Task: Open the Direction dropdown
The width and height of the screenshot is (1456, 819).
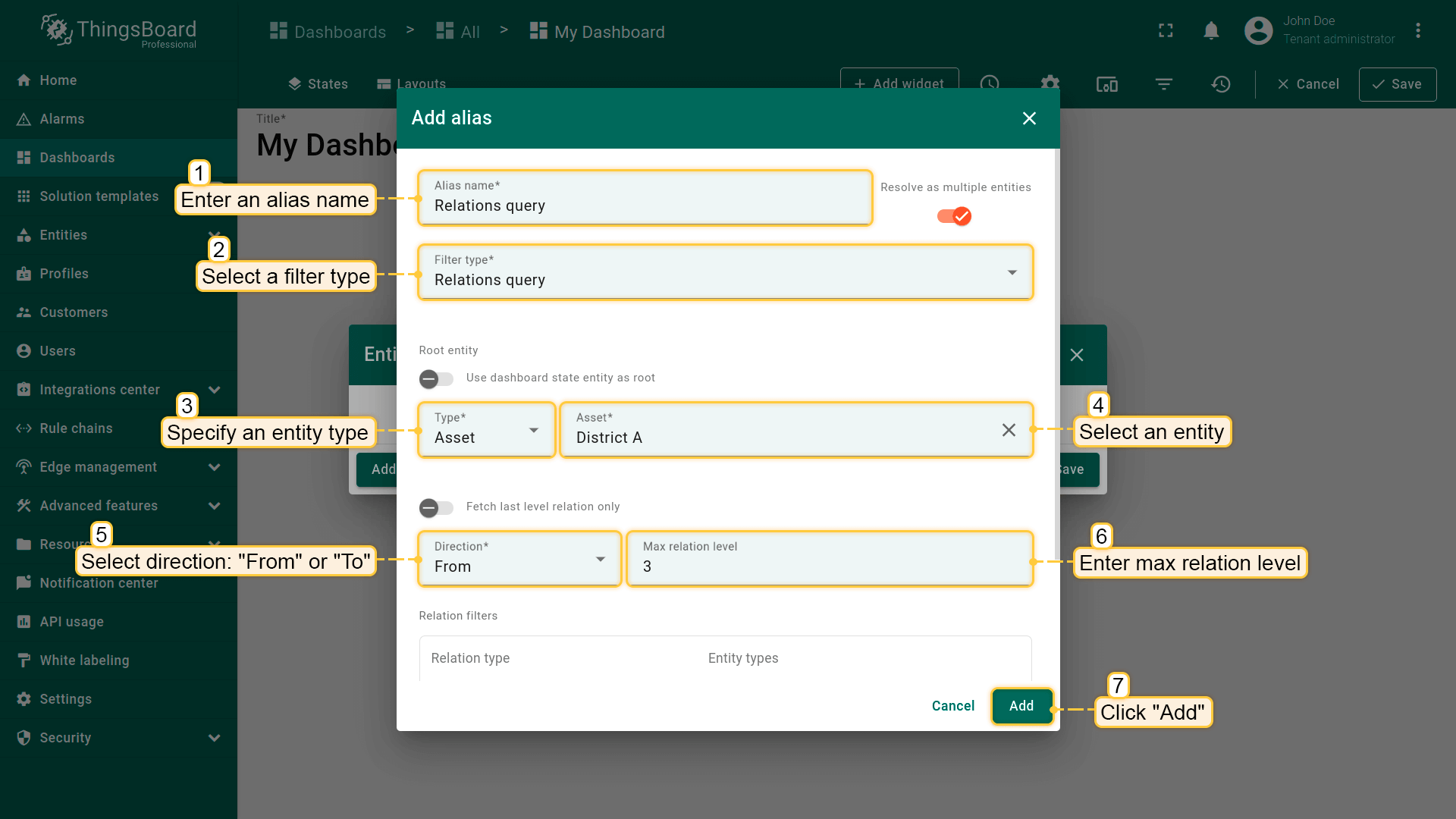Action: (519, 559)
